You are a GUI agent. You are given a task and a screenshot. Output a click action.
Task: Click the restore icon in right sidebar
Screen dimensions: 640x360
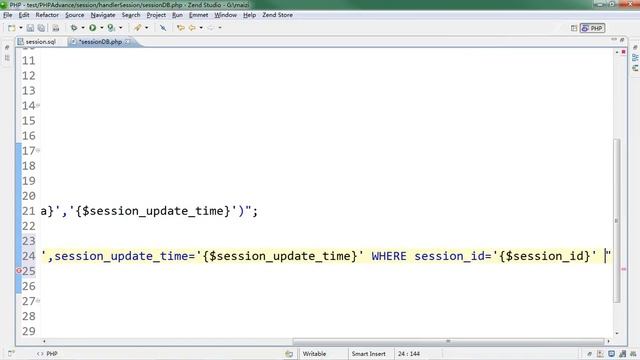coord(635,48)
